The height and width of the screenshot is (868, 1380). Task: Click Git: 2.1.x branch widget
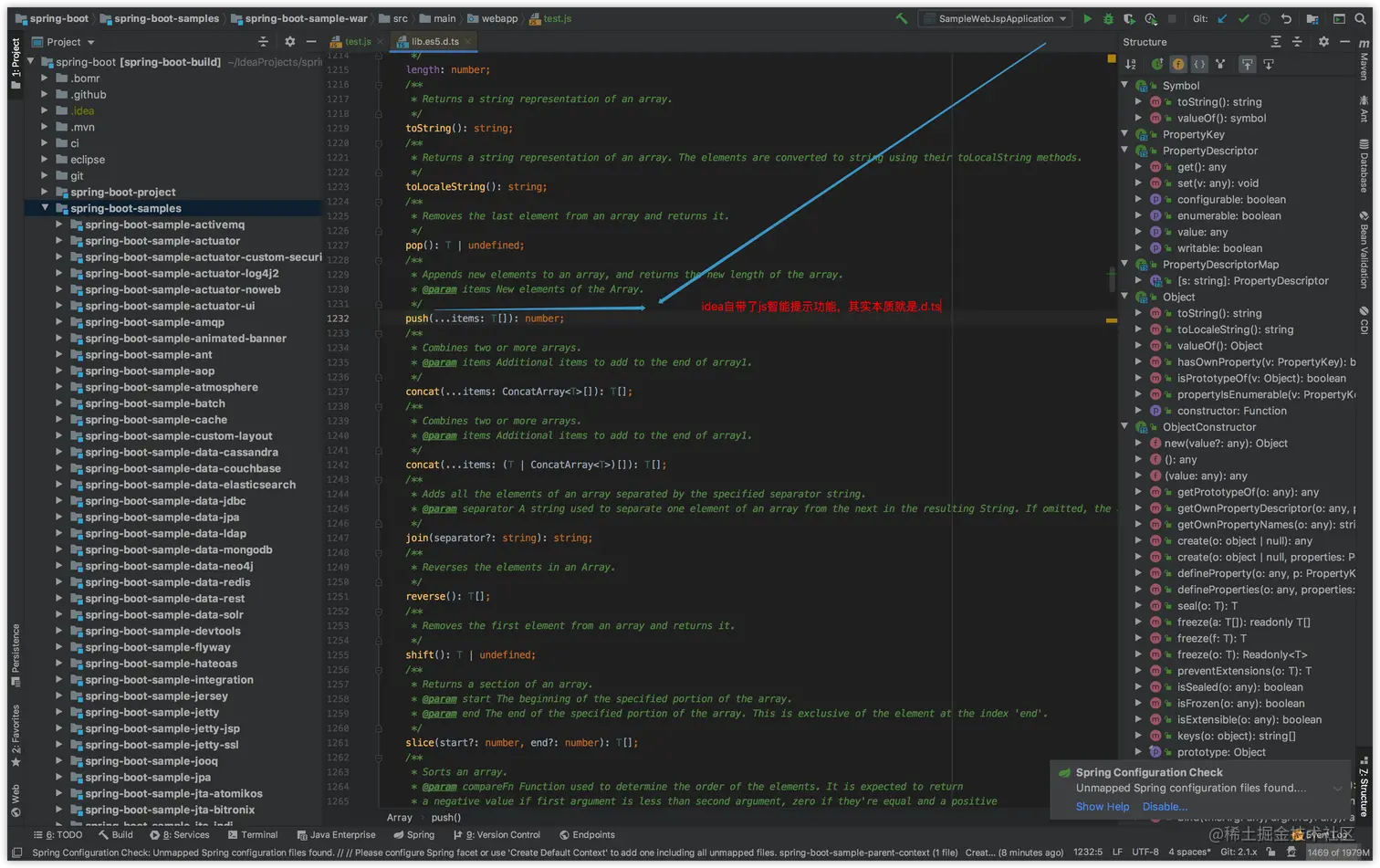pyautogui.click(x=1239, y=852)
